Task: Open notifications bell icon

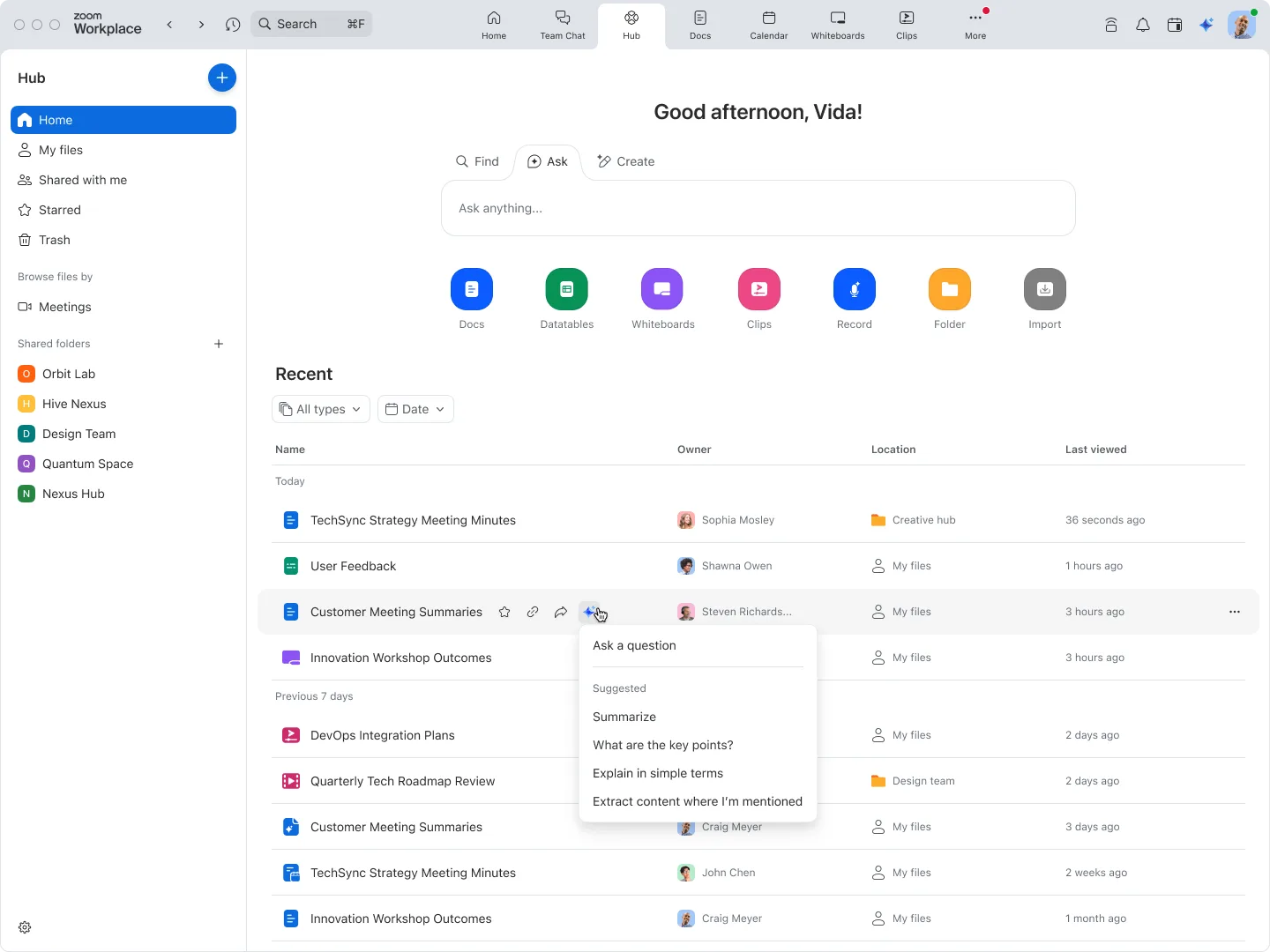Action: 1143,25
